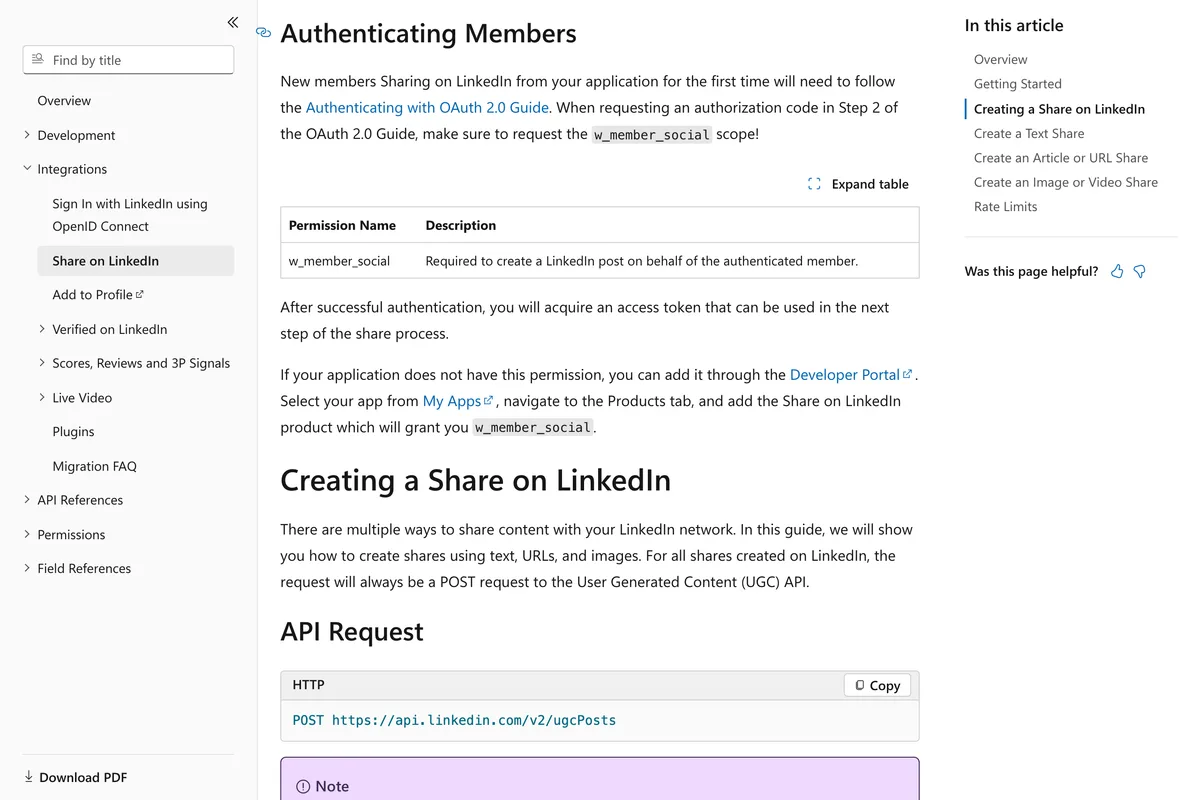Expand the Permissions tree node
1200x800 pixels.
point(27,534)
